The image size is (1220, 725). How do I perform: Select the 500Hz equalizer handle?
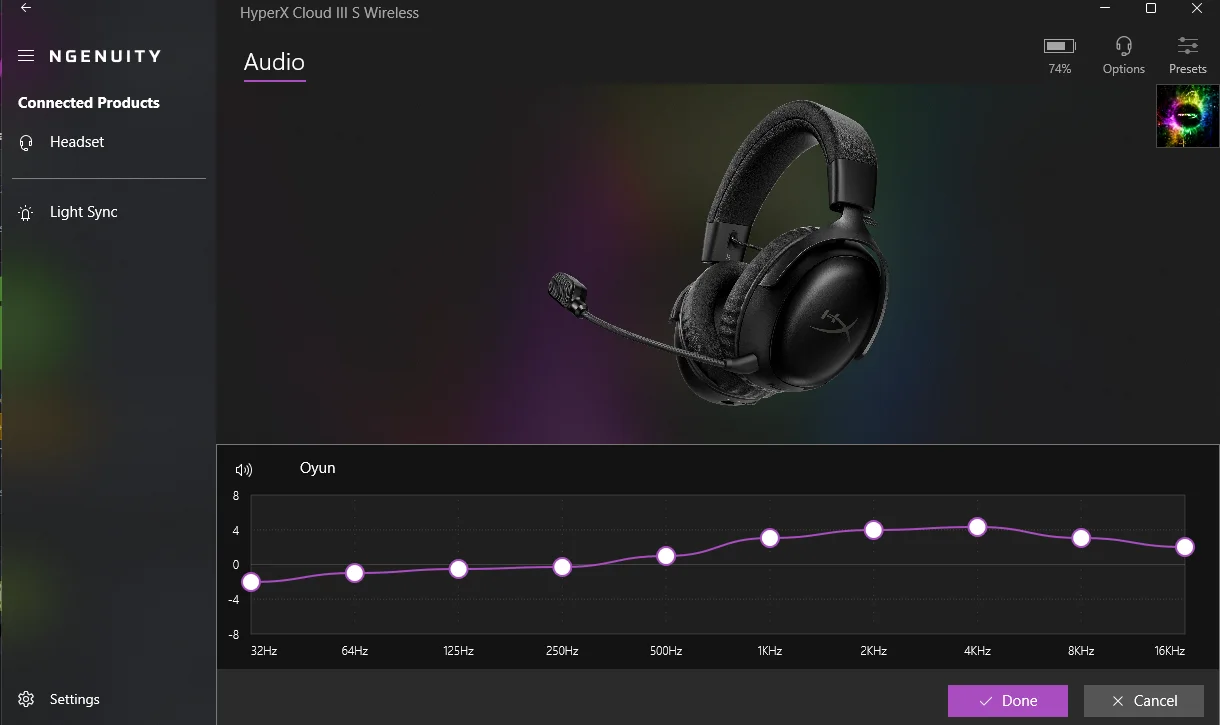666,556
